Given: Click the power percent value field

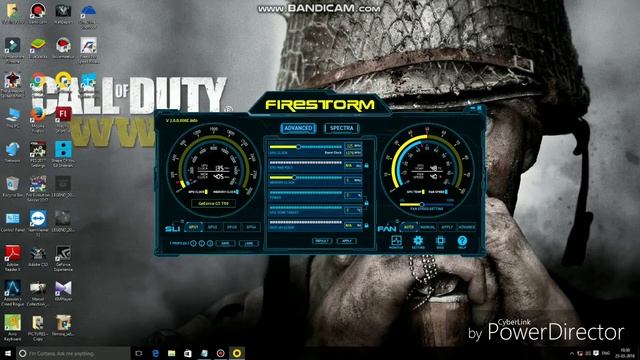Looking at the screenshot, I should tap(353, 195).
